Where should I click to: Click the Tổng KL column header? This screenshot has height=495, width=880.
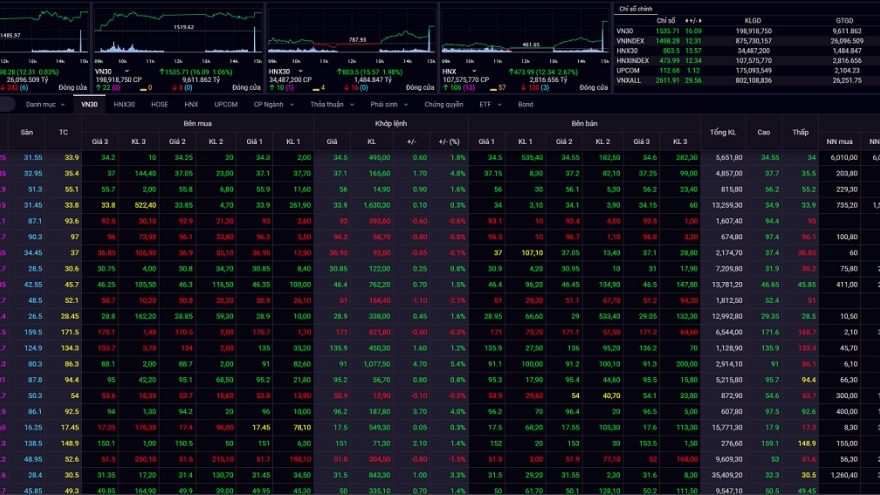click(x=724, y=132)
